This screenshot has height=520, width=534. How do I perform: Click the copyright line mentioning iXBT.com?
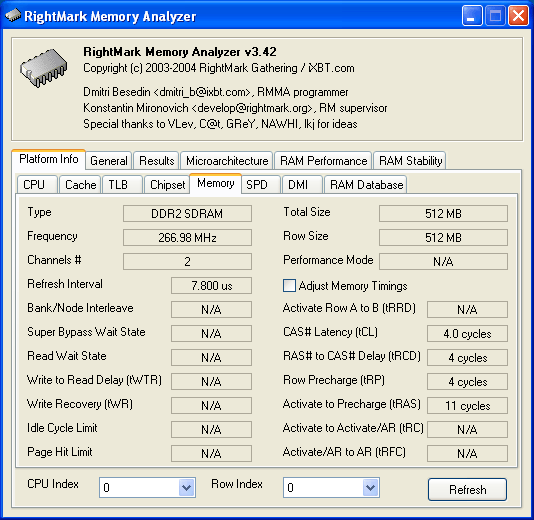219,68
